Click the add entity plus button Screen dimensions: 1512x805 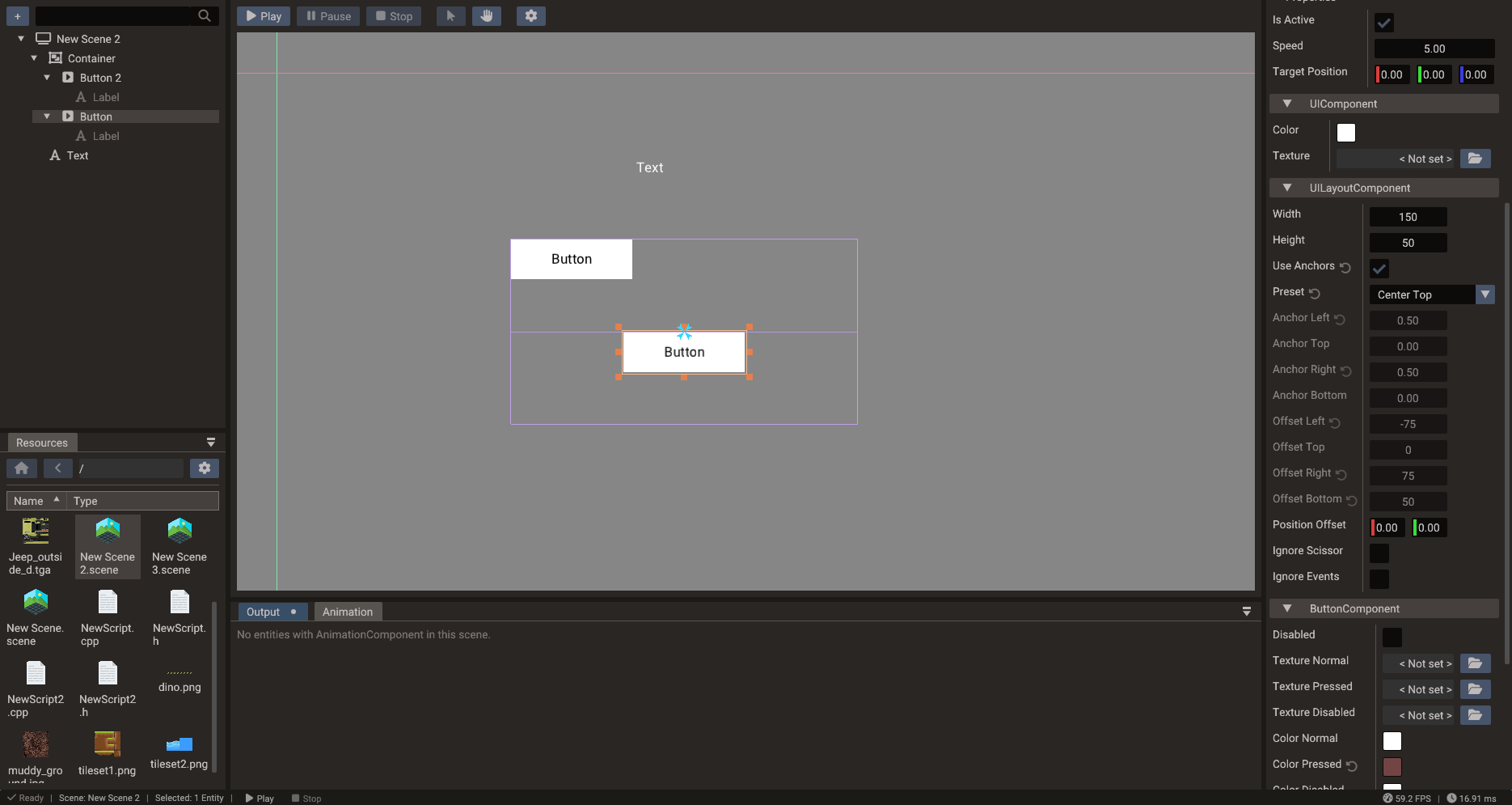click(x=17, y=15)
